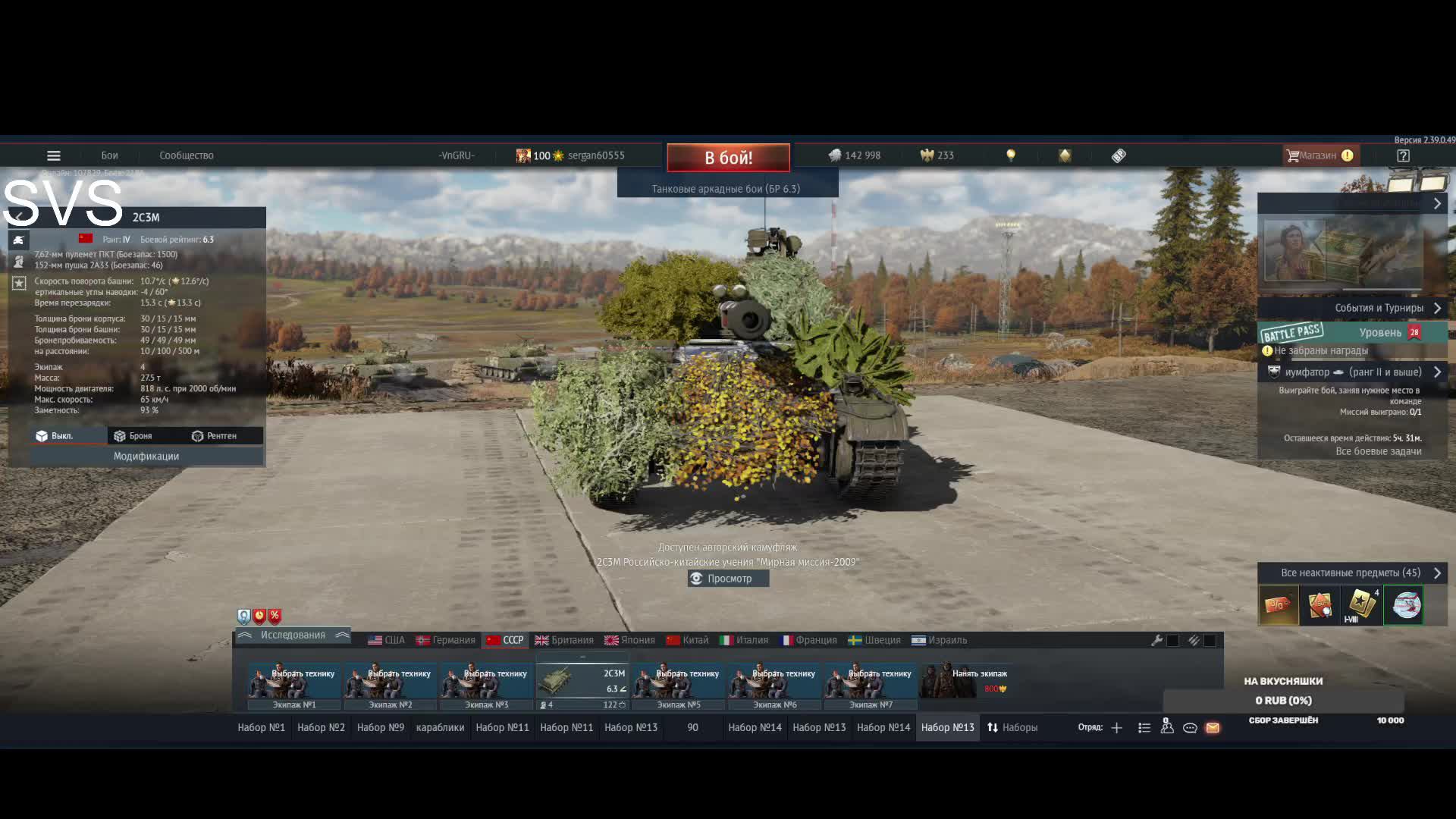The width and height of the screenshot is (1456, 819).
Task: Select the Набор №1 preset tab
Action: click(x=261, y=727)
